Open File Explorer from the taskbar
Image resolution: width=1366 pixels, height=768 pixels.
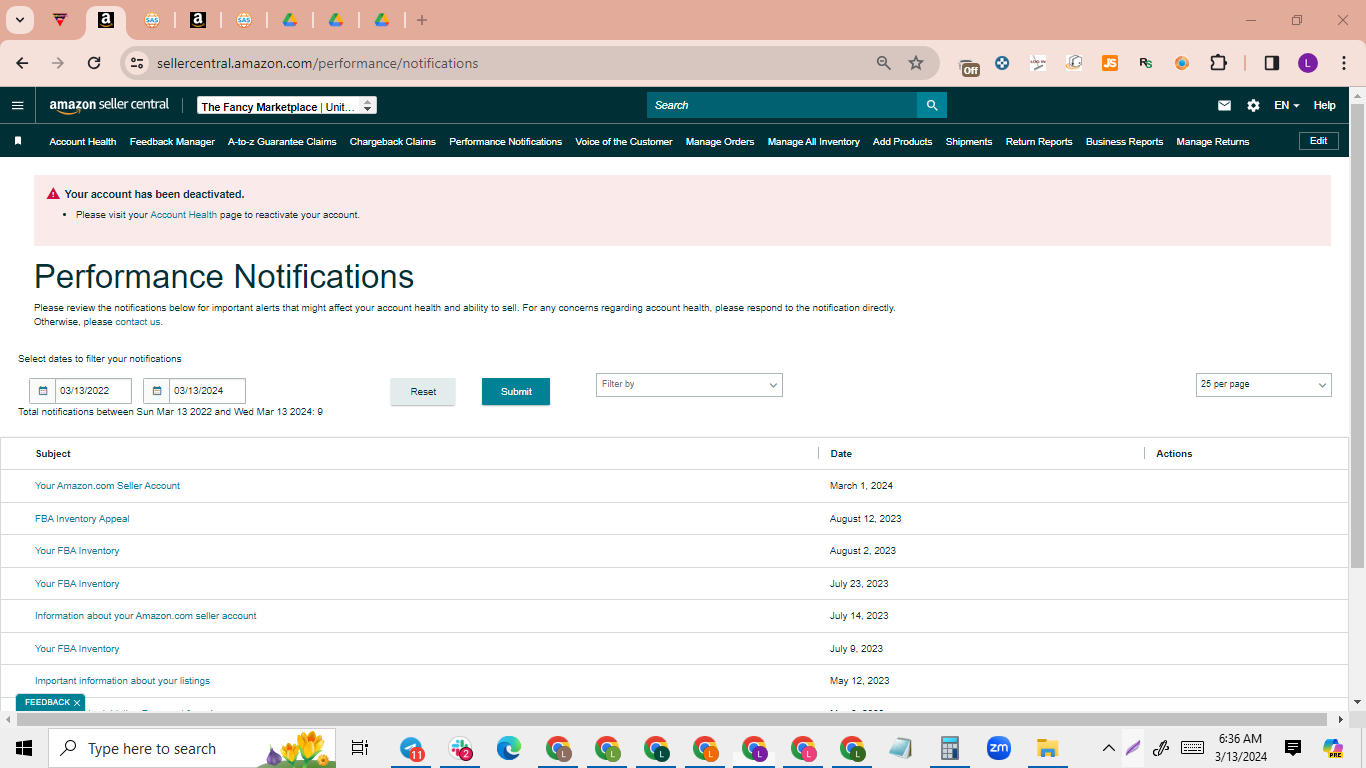(1047, 748)
